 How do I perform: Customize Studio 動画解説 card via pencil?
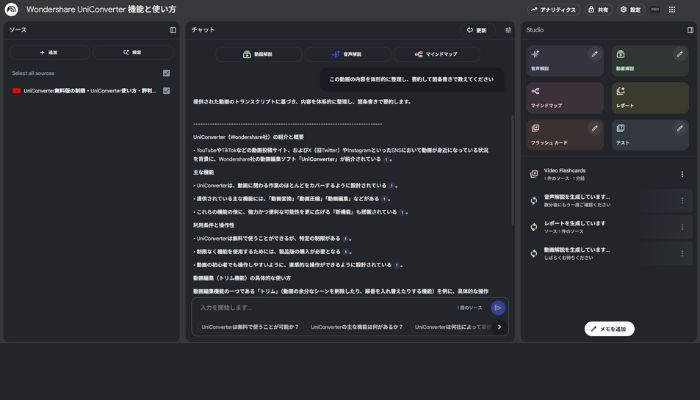click(679, 54)
